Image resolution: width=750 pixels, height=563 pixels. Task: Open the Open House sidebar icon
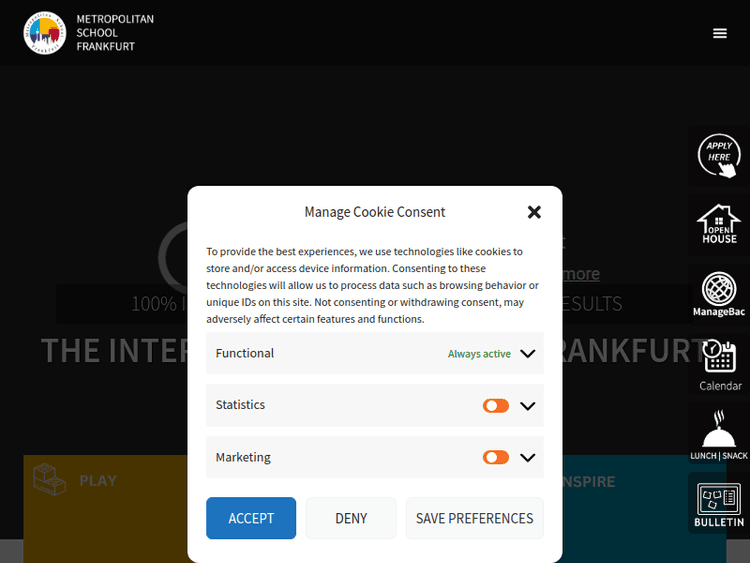click(x=718, y=225)
